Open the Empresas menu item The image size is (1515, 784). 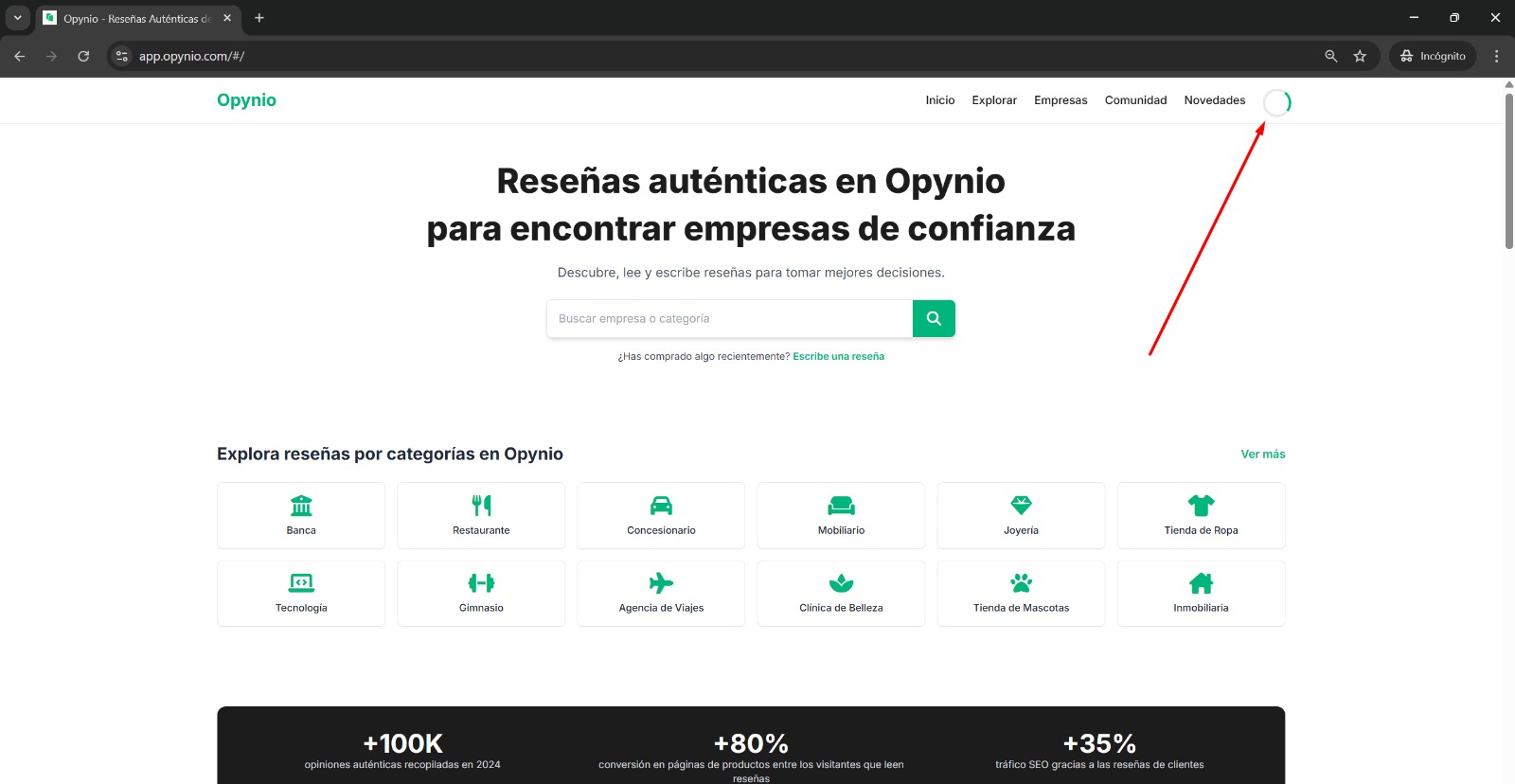click(x=1060, y=100)
